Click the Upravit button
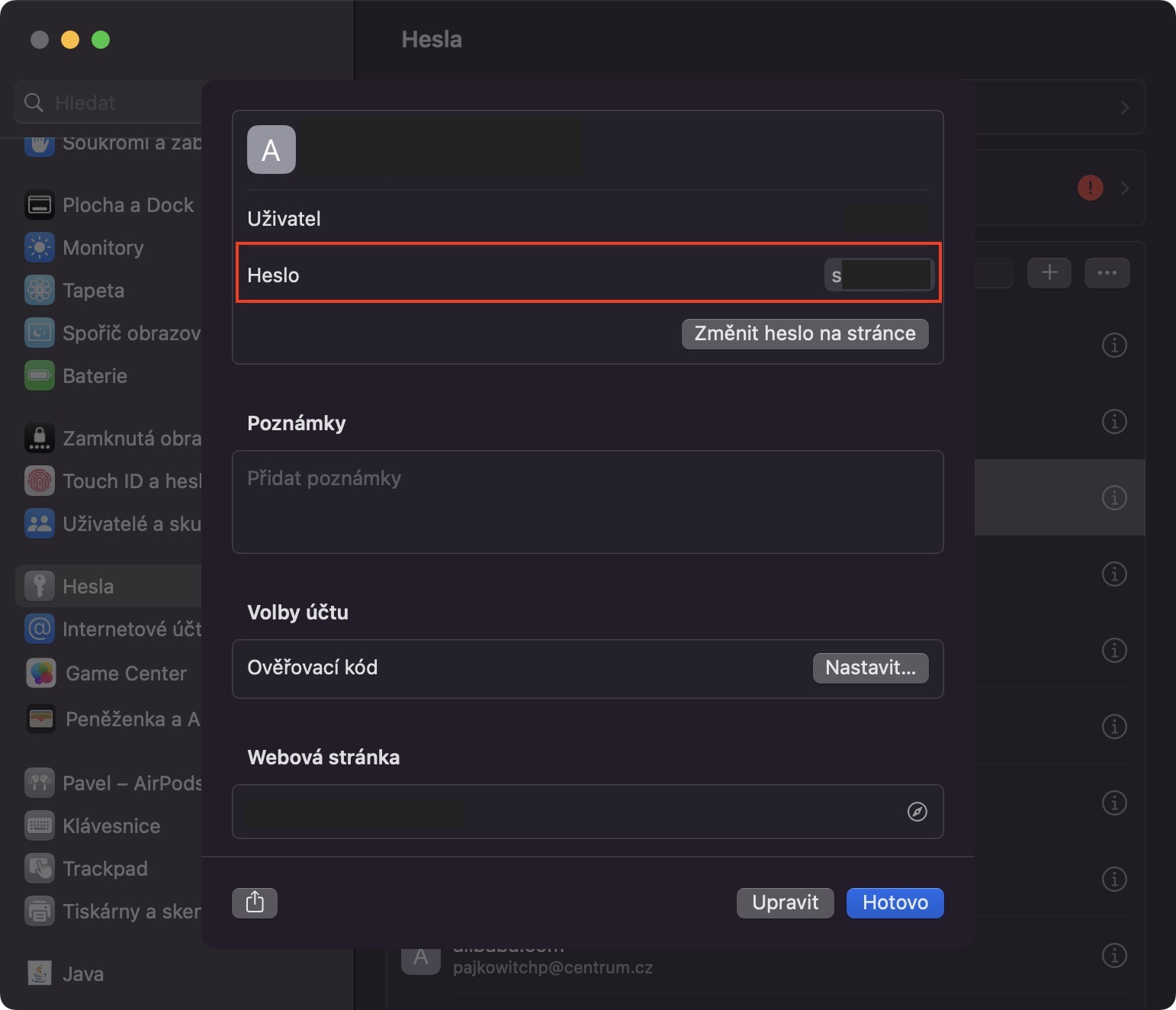Image resolution: width=1176 pixels, height=1010 pixels. (785, 902)
